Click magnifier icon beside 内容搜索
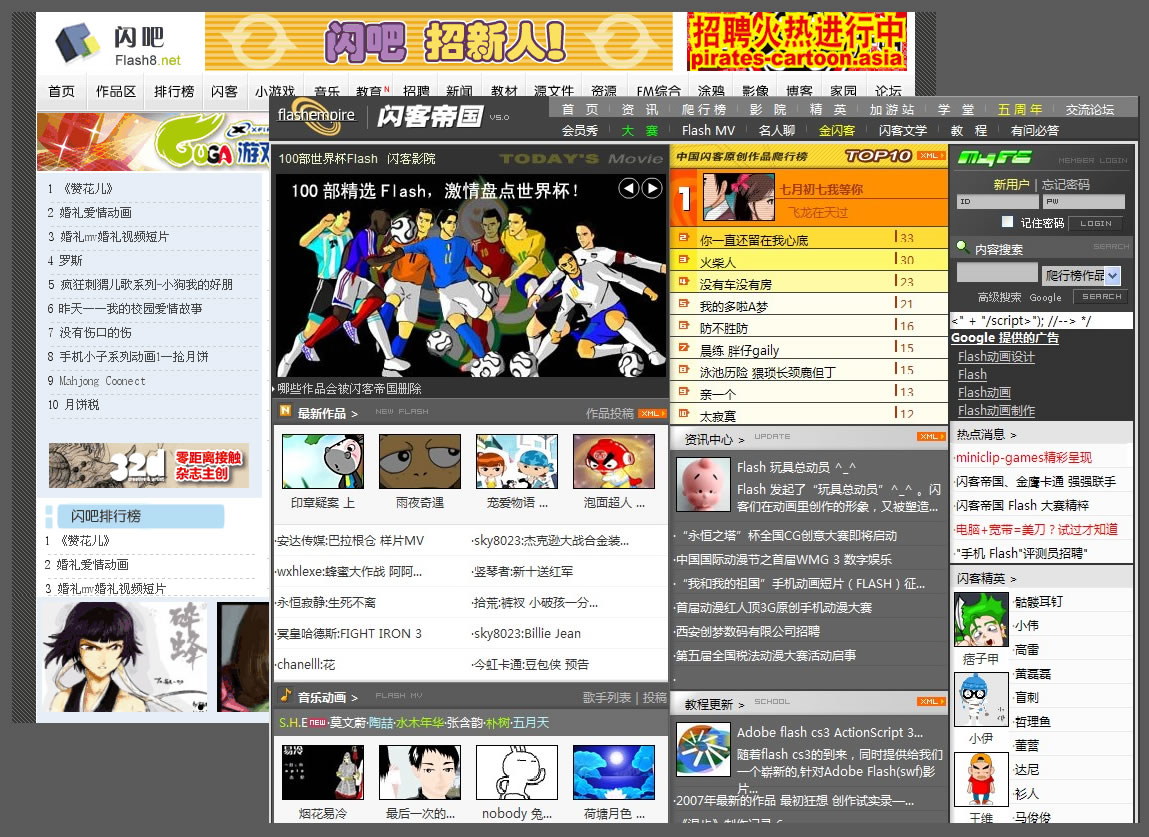Screen dimensions: 1149x837 (963, 248)
